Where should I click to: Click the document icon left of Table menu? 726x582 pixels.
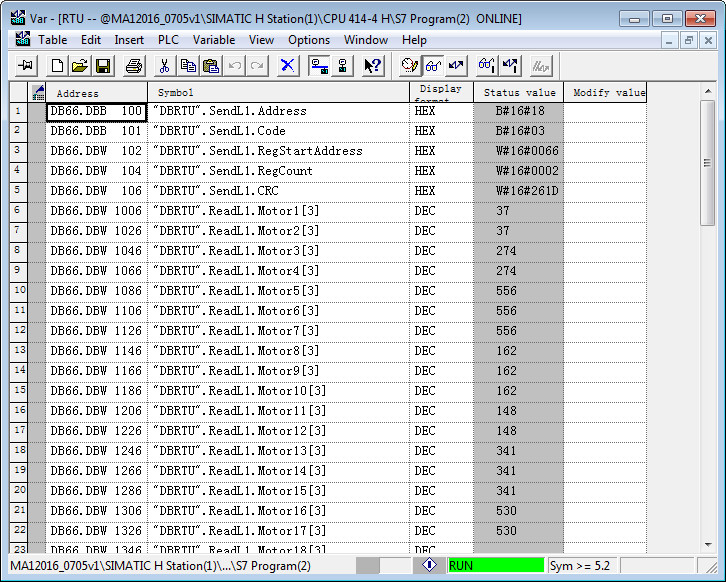[22, 39]
